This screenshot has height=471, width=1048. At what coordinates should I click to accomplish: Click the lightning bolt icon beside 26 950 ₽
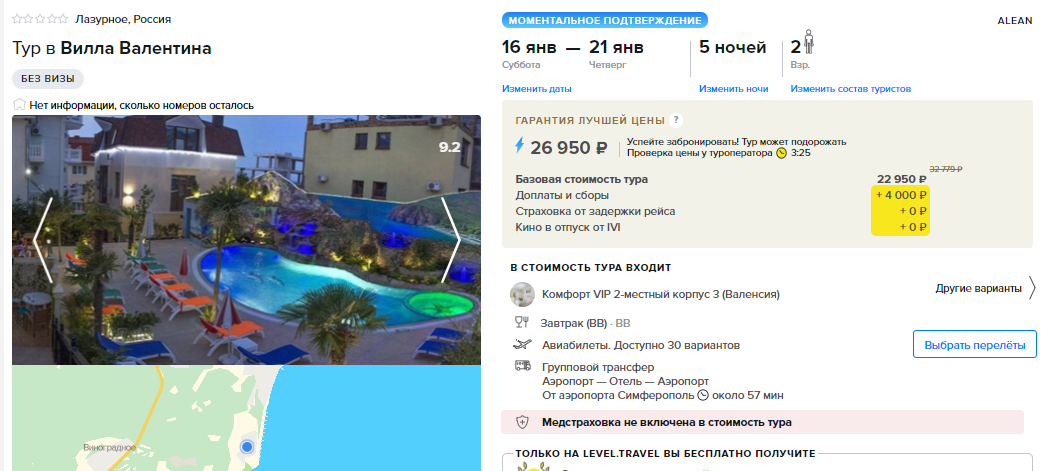[x=519, y=146]
